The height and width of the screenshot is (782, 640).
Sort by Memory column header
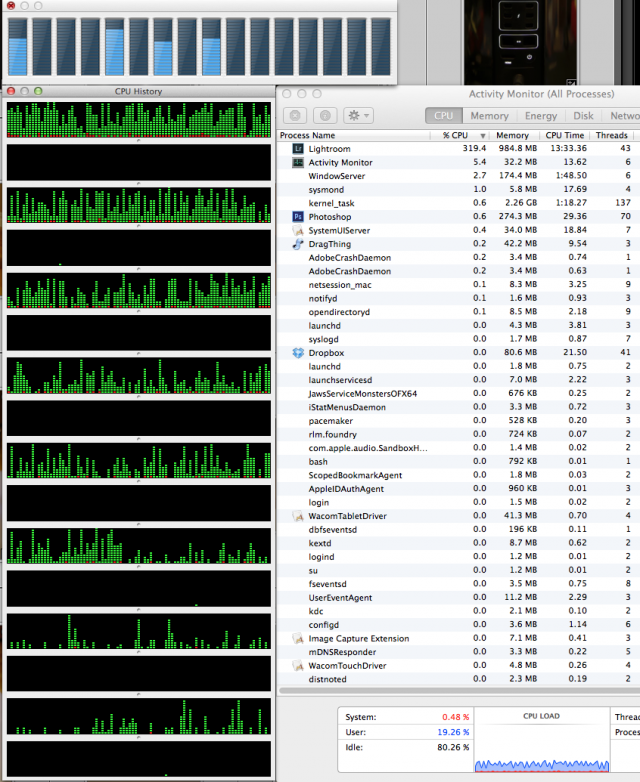[x=514, y=135]
